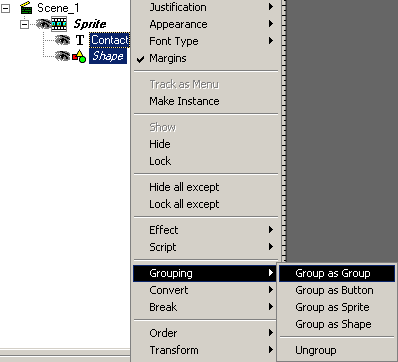Hide the Contact text via eye icon
The width and height of the screenshot is (398, 362).
62,40
